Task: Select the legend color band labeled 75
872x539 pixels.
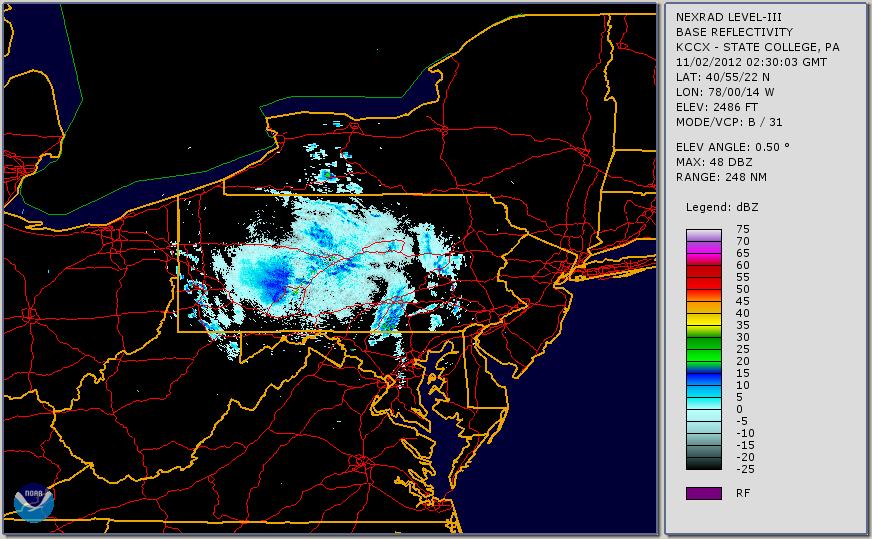Action: (703, 231)
